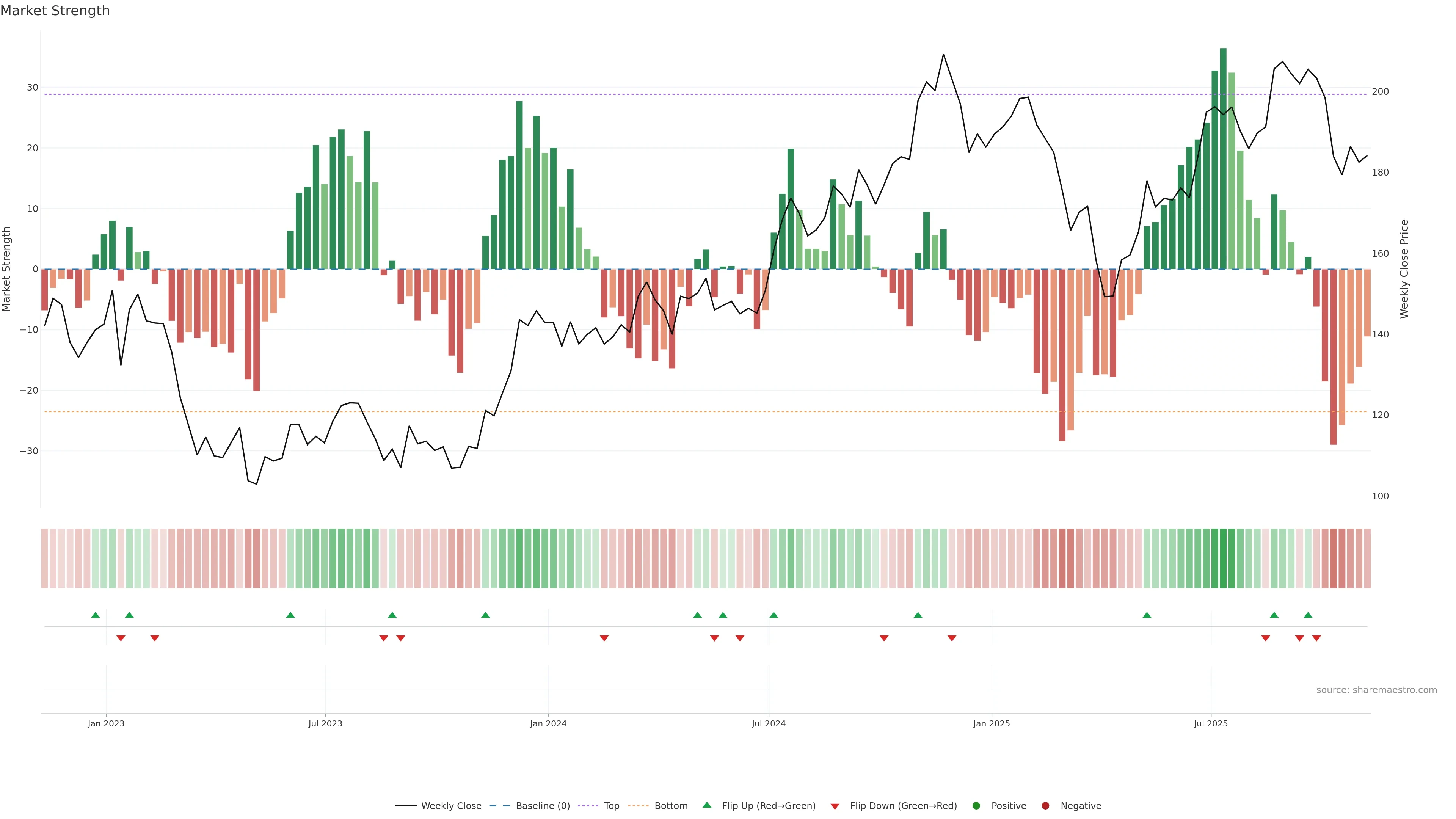This screenshot has width=1456, height=819.
Task: Click the Market Strength chart title
Action: (x=55, y=11)
